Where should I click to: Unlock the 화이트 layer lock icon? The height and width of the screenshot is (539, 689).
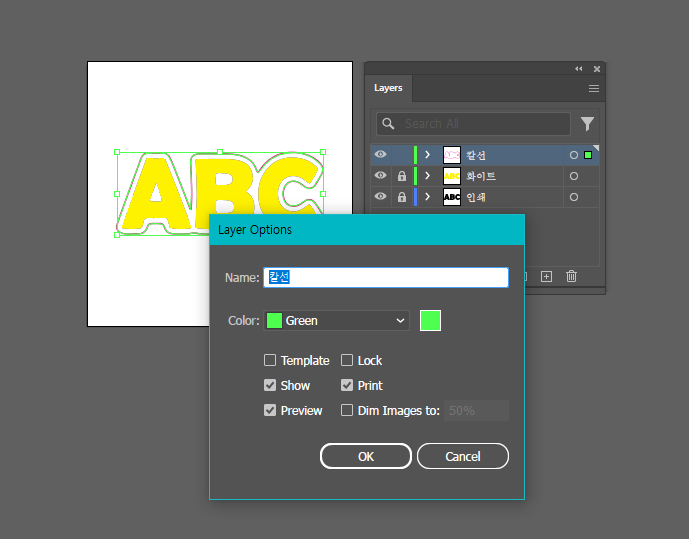pyautogui.click(x=402, y=176)
